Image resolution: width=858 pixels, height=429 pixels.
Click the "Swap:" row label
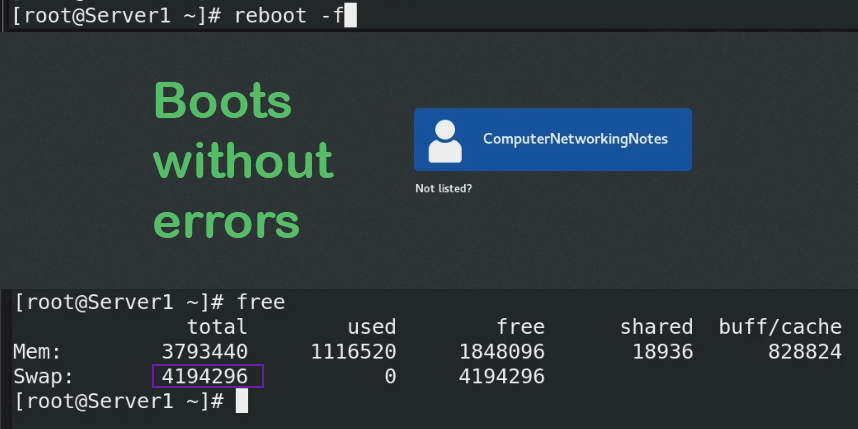(43, 376)
